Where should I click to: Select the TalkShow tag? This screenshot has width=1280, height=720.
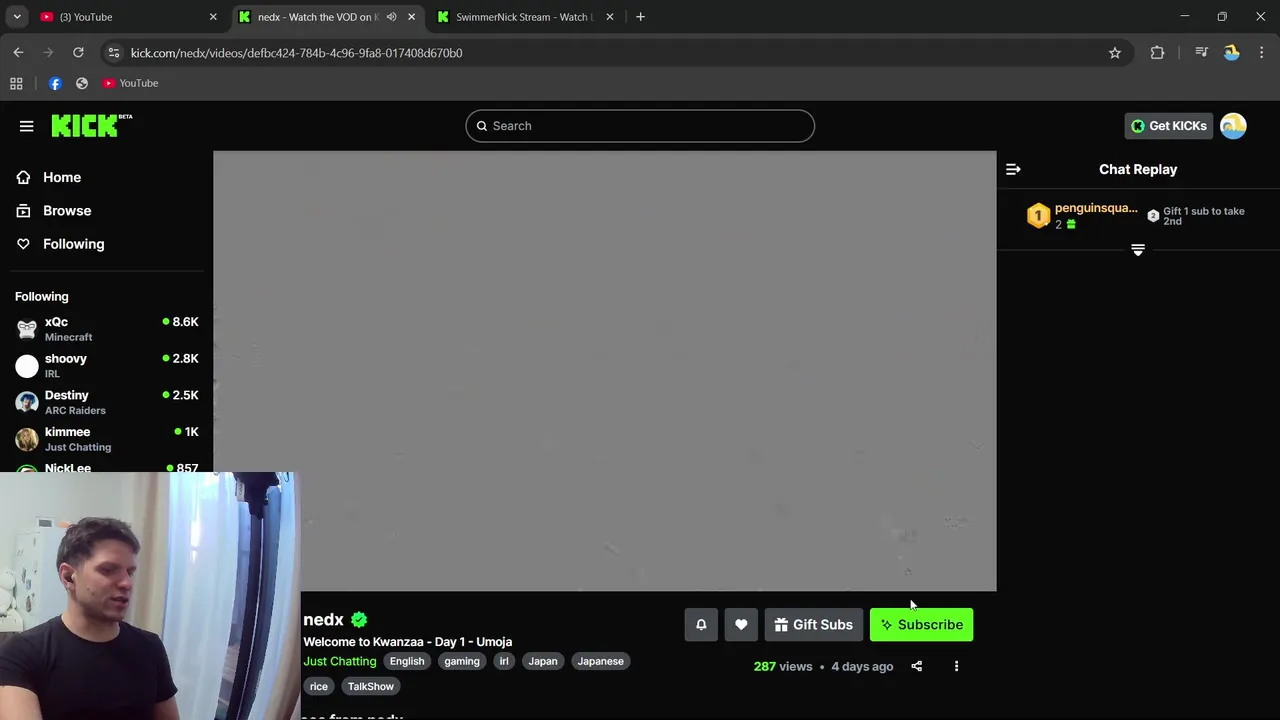click(371, 687)
